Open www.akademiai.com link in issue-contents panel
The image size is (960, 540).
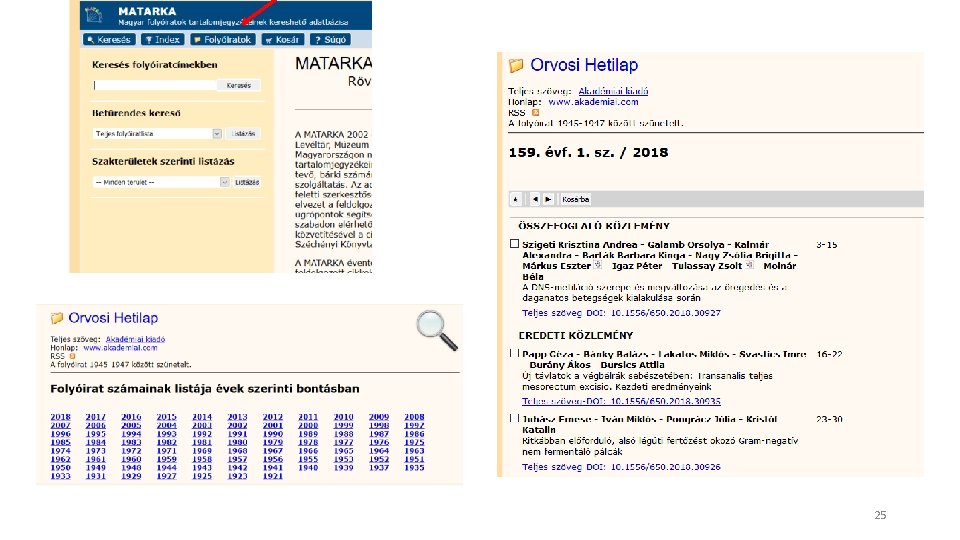click(x=593, y=102)
